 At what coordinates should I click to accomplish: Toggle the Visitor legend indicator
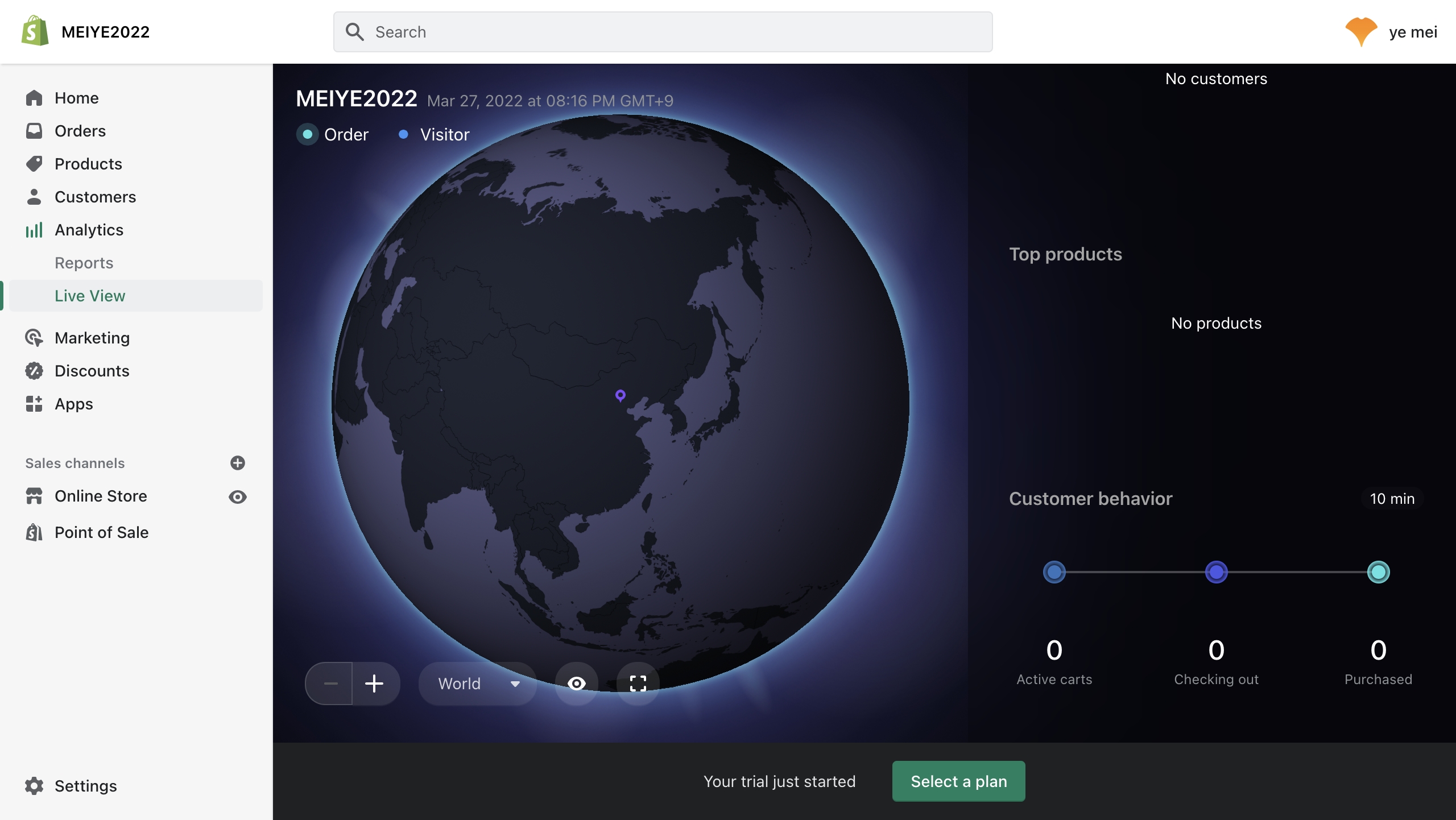(x=403, y=134)
